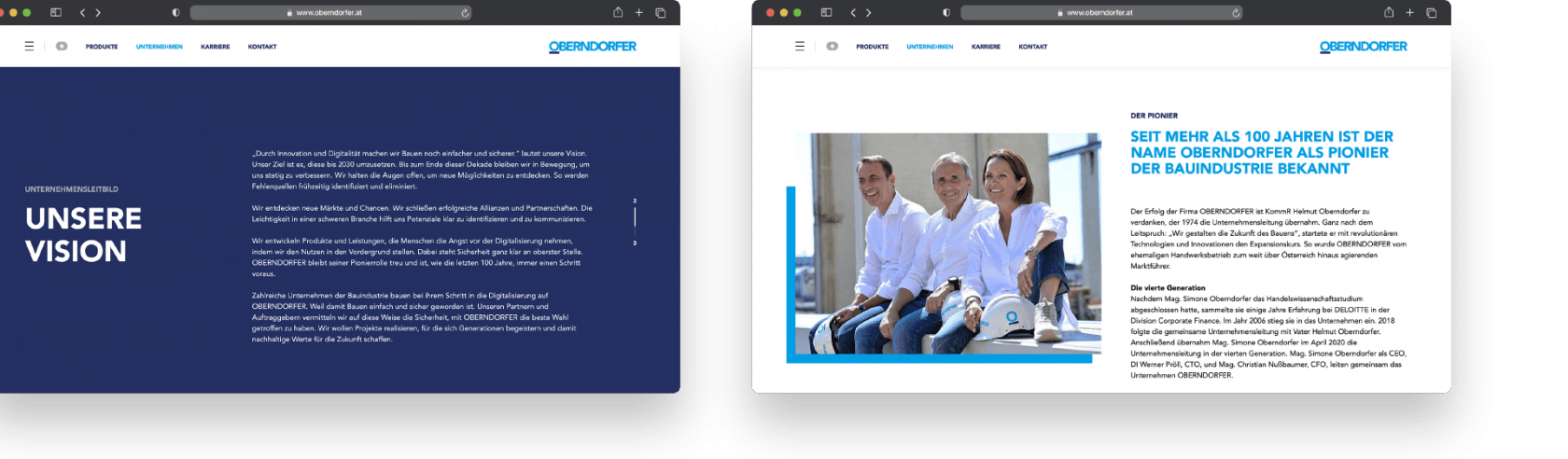The width and height of the screenshot is (1568, 459).
Task: Toggle sidebar in right Safari window
Action: (826, 12)
